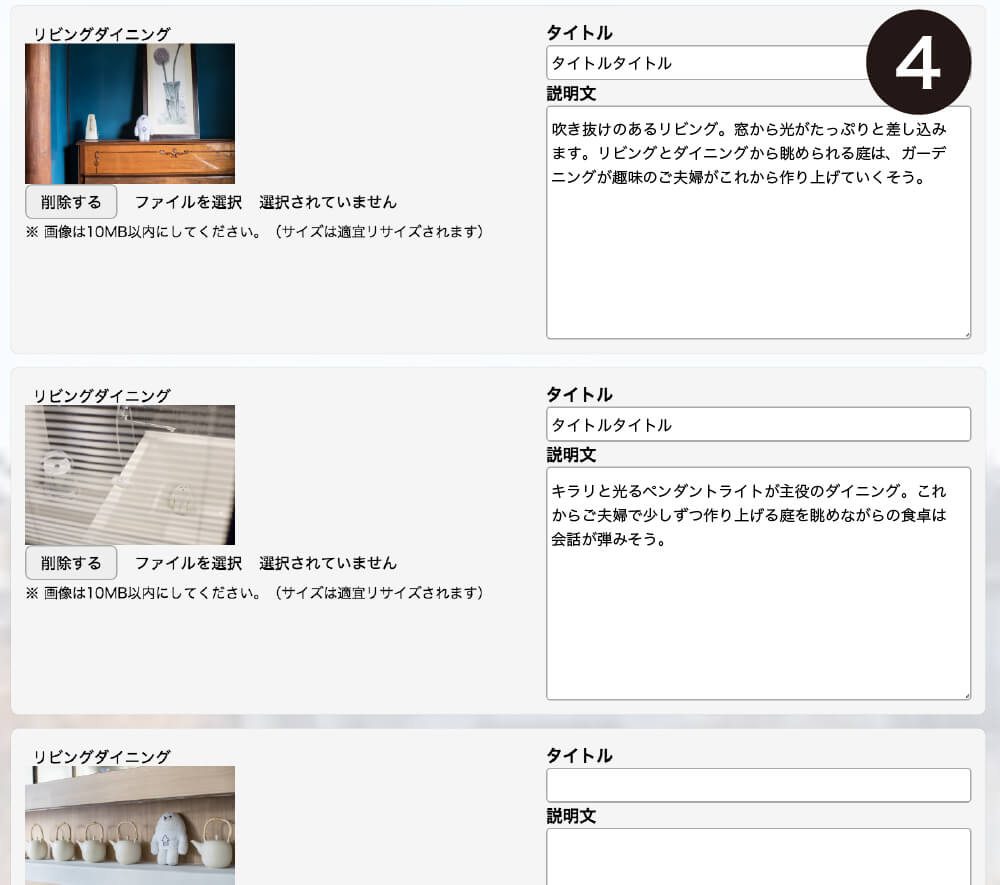Click ファイルを選択 below the blinds photo
This screenshot has width=1000, height=885.
click(188, 563)
